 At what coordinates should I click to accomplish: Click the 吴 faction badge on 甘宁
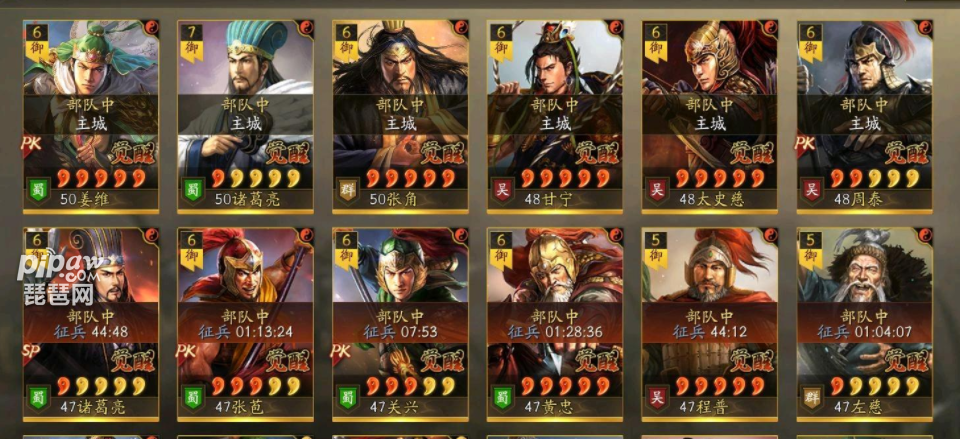click(503, 189)
